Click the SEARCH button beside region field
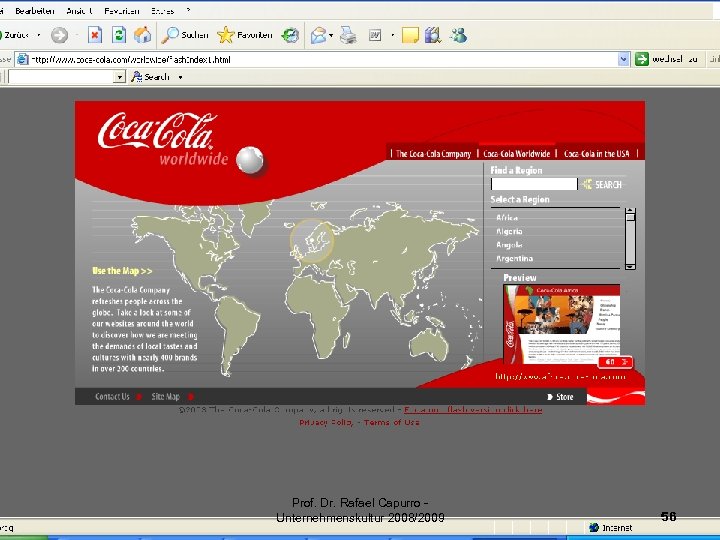720x540 pixels. pyautogui.click(x=602, y=185)
